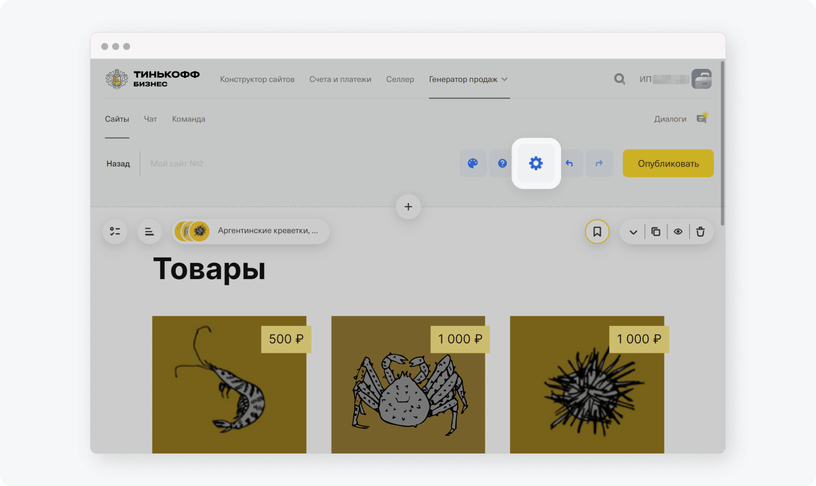This screenshot has width=816, height=486.
Task: Redo change with forward arrow
Action: [599, 163]
